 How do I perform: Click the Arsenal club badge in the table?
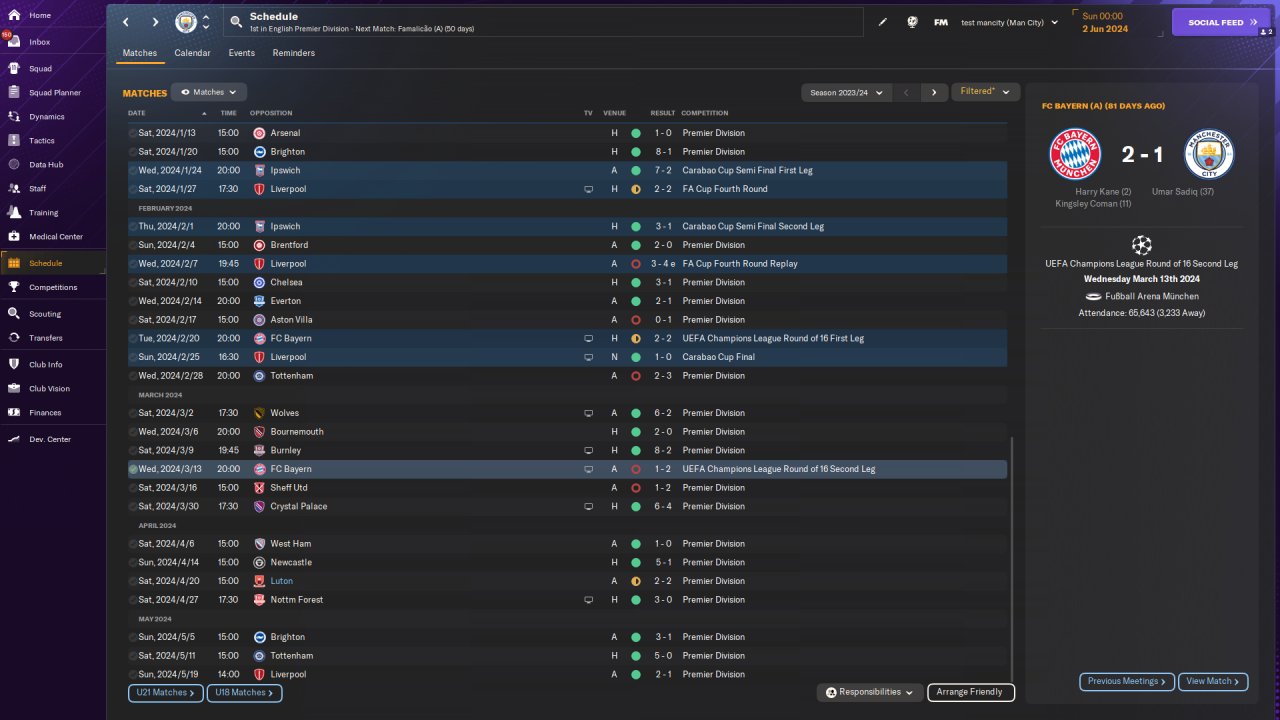coord(259,133)
